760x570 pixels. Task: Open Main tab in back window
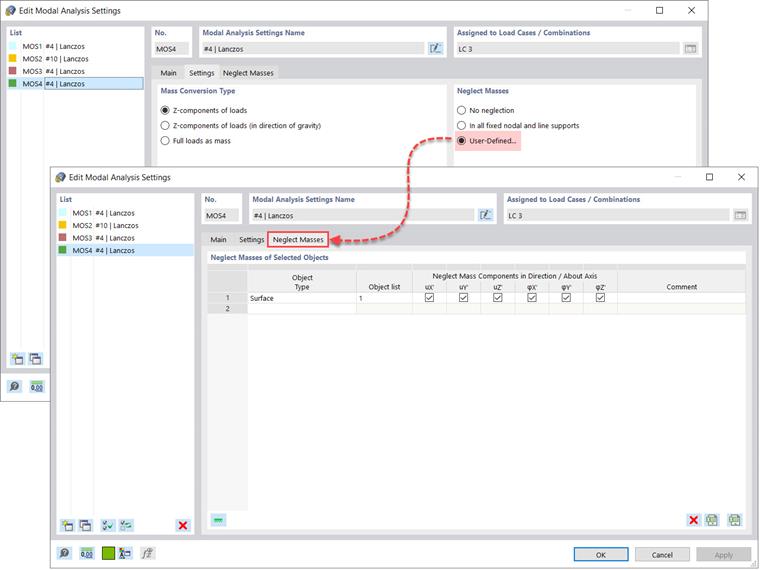(x=168, y=73)
